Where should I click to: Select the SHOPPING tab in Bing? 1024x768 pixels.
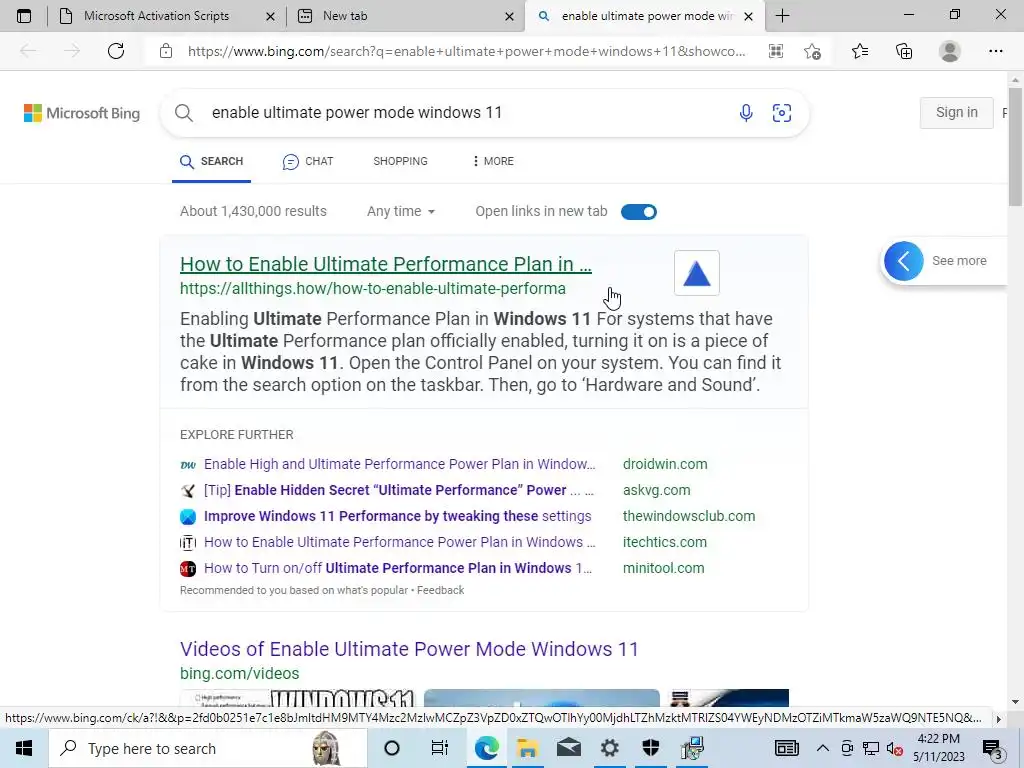coord(400,161)
